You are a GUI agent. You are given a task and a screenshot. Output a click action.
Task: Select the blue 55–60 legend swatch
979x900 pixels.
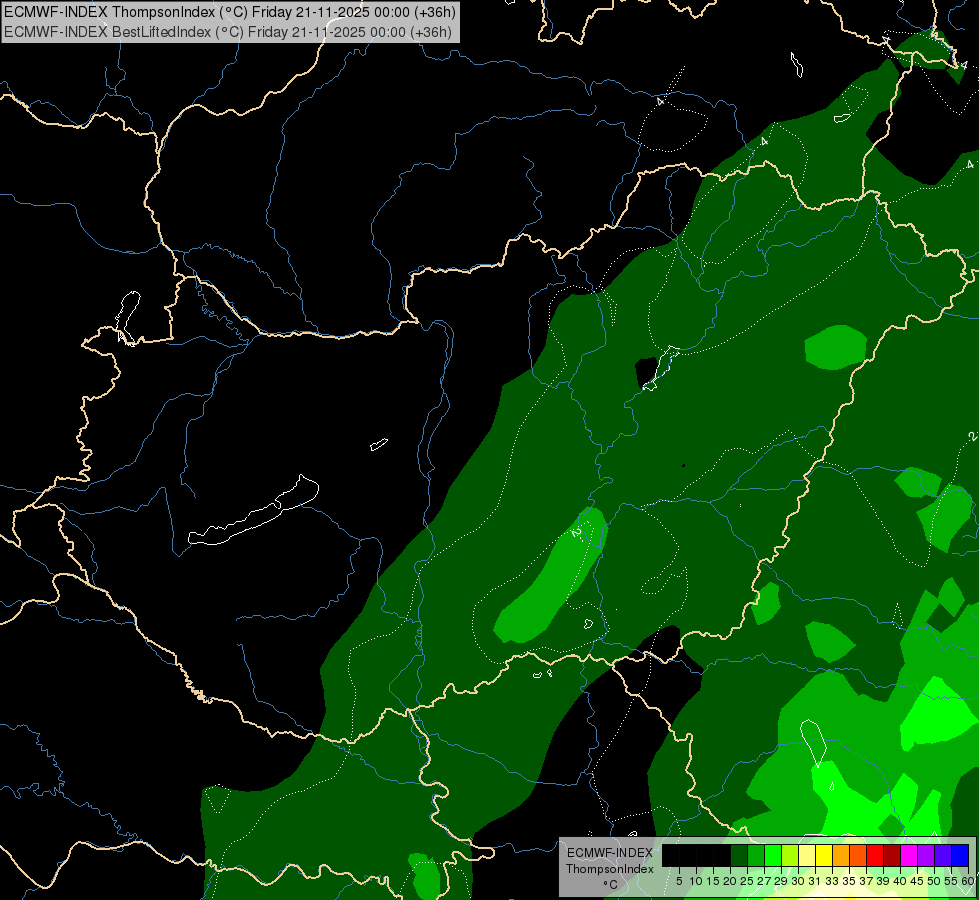point(960,855)
